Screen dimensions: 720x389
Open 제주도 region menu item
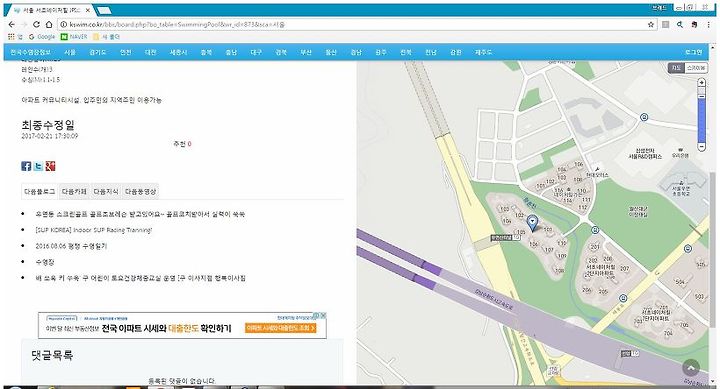(484, 52)
